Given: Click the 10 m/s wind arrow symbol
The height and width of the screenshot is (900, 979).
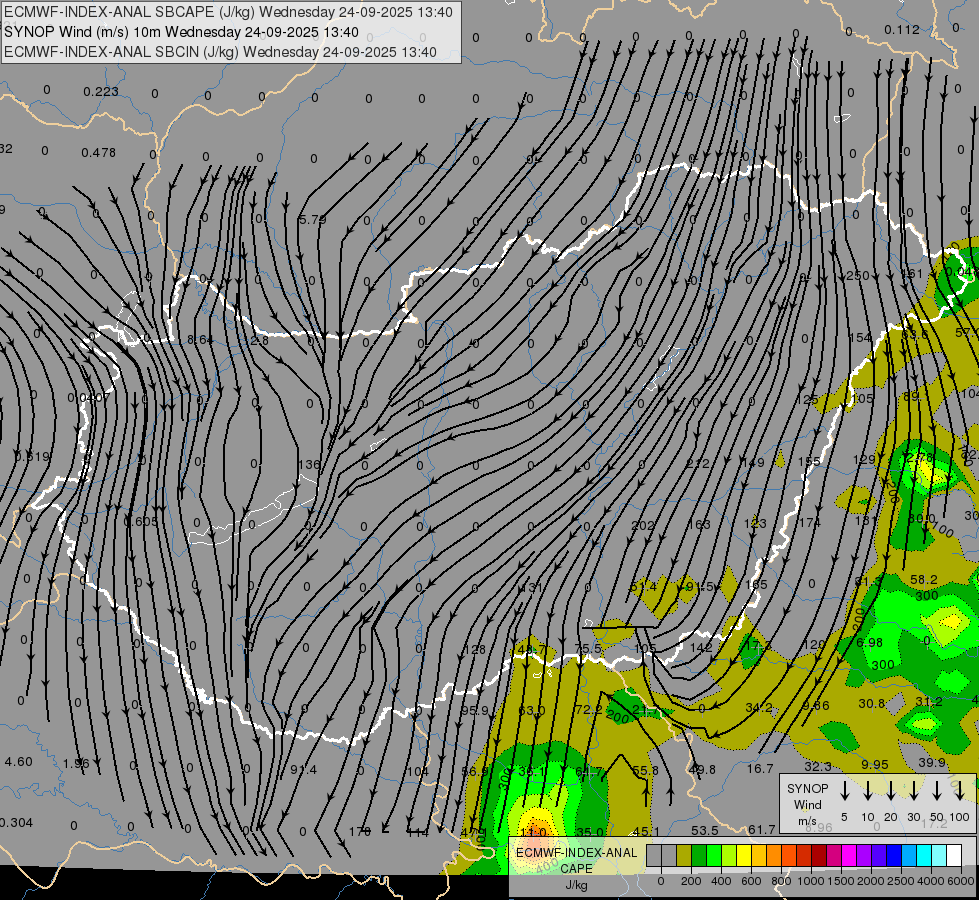Looking at the screenshot, I should (868, 791).
